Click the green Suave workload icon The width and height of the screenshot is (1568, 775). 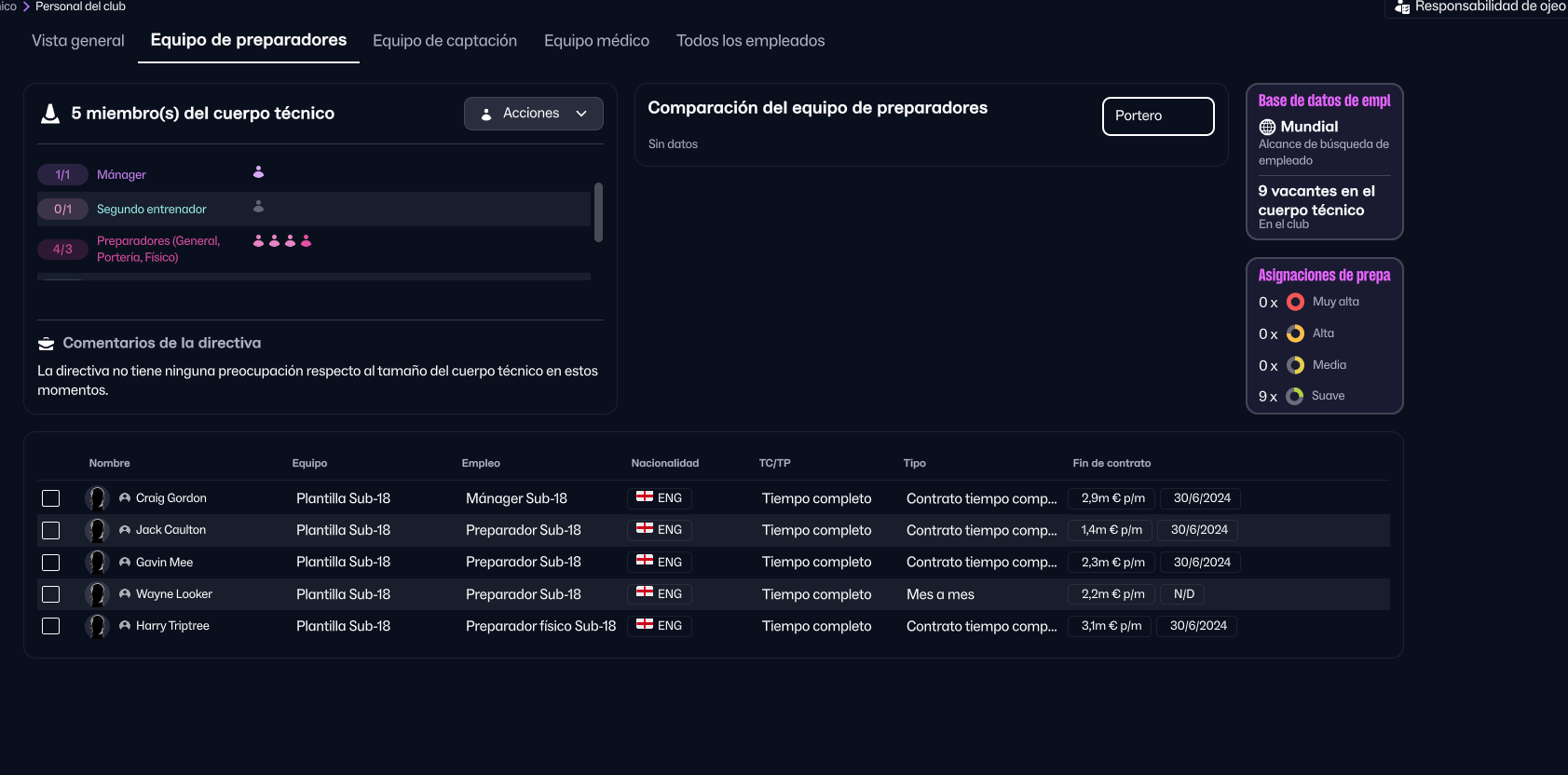coord(1295,396)
